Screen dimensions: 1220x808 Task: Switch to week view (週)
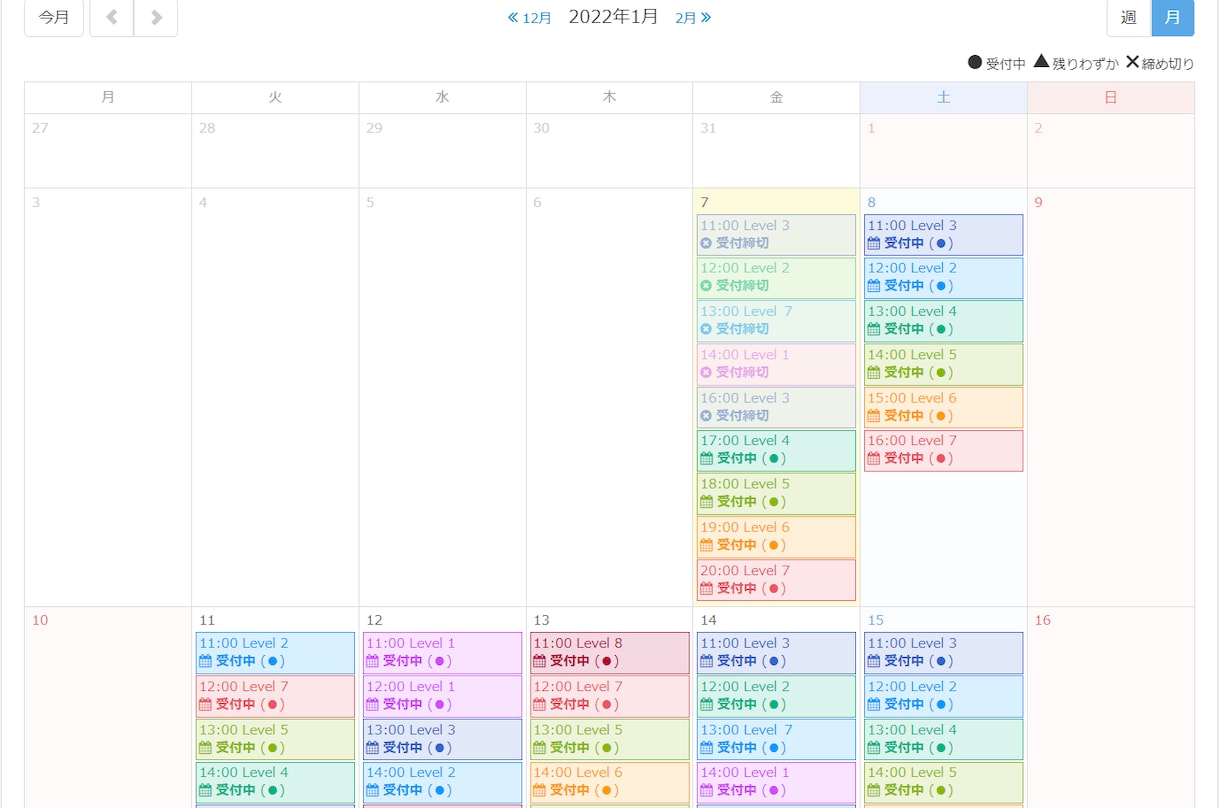[x=1129, y=17]
